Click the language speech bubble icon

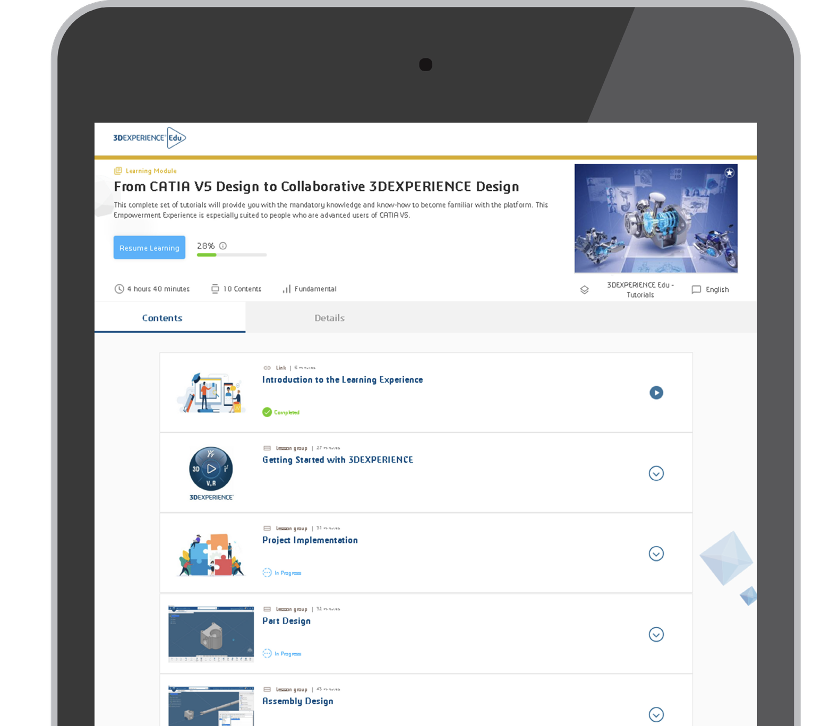(x=697, y=289)
